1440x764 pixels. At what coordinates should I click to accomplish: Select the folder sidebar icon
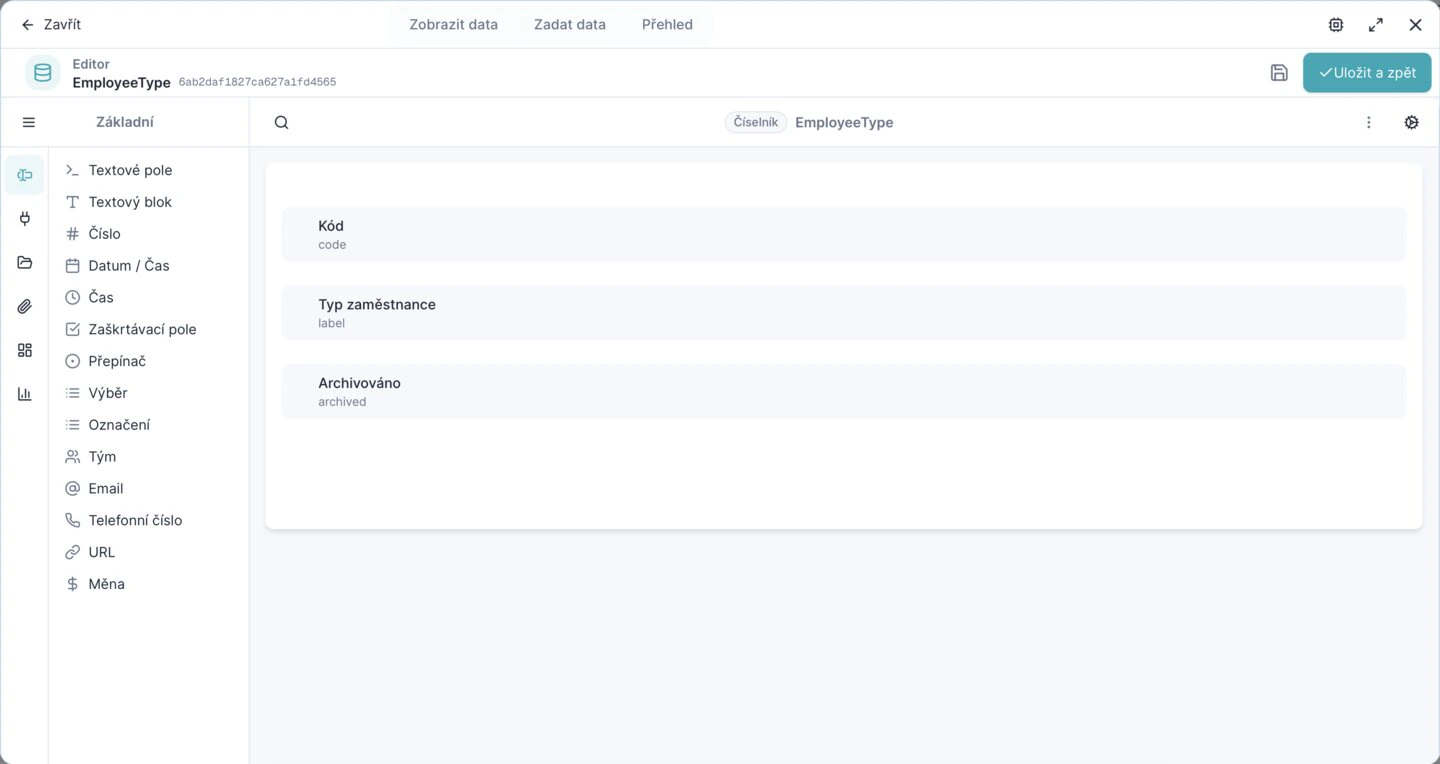(25, 262)
